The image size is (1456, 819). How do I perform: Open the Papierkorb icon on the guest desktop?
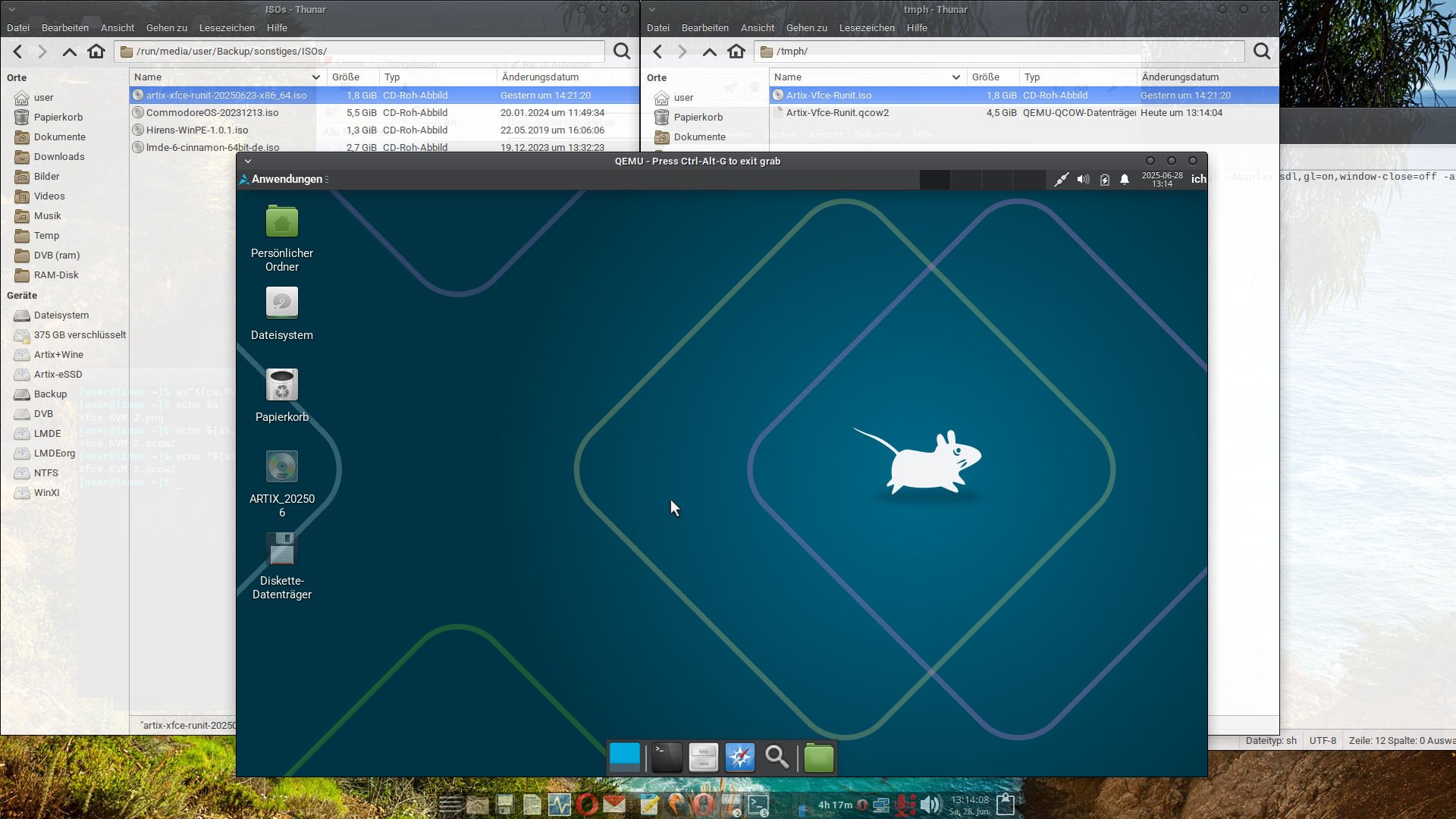[x=281, y=385]
